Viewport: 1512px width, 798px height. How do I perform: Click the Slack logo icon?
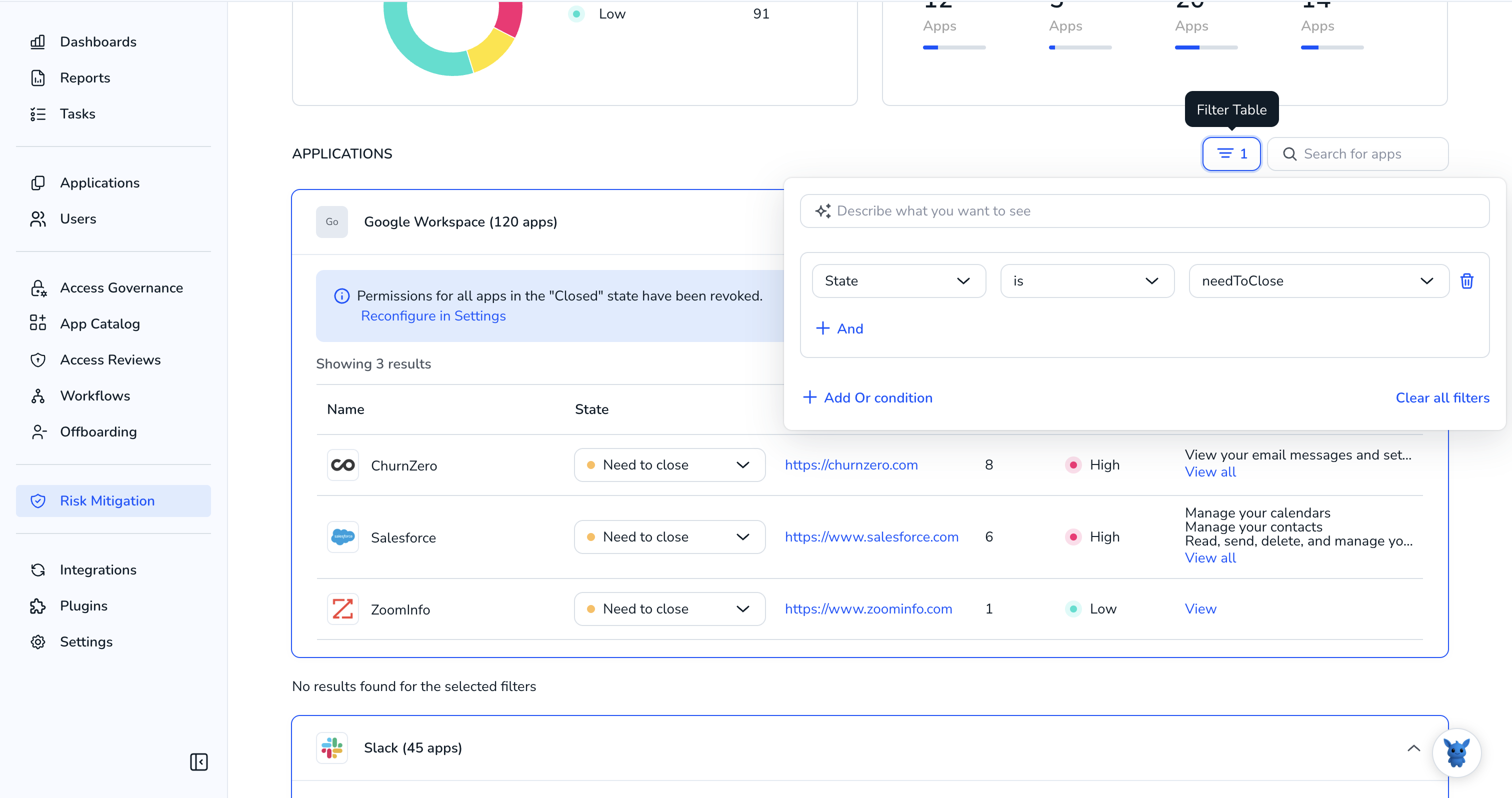(332, 748)
